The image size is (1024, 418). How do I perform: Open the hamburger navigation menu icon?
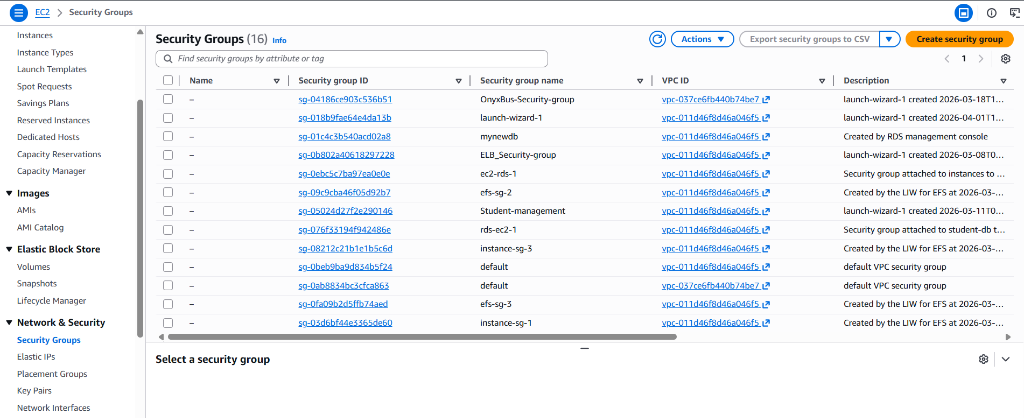point(19,12)
